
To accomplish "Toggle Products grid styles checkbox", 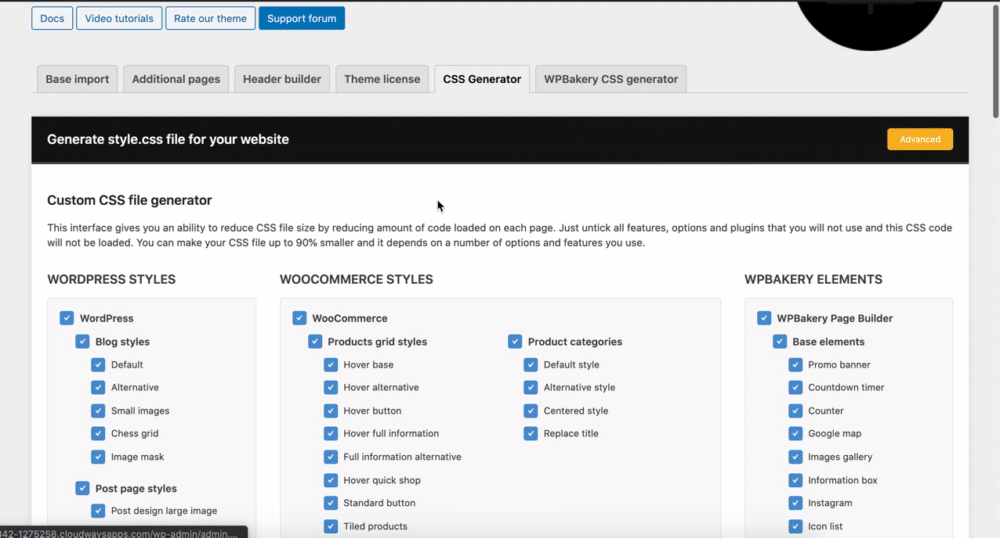I will pos(315,342).
